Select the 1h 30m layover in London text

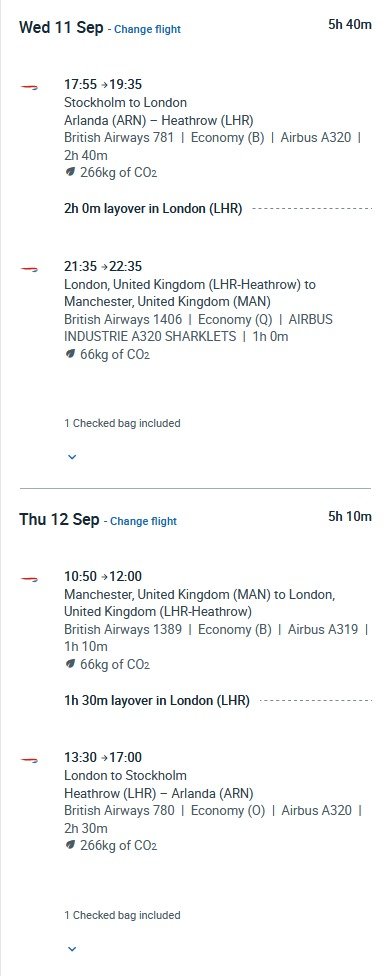(x=157, y=701)
